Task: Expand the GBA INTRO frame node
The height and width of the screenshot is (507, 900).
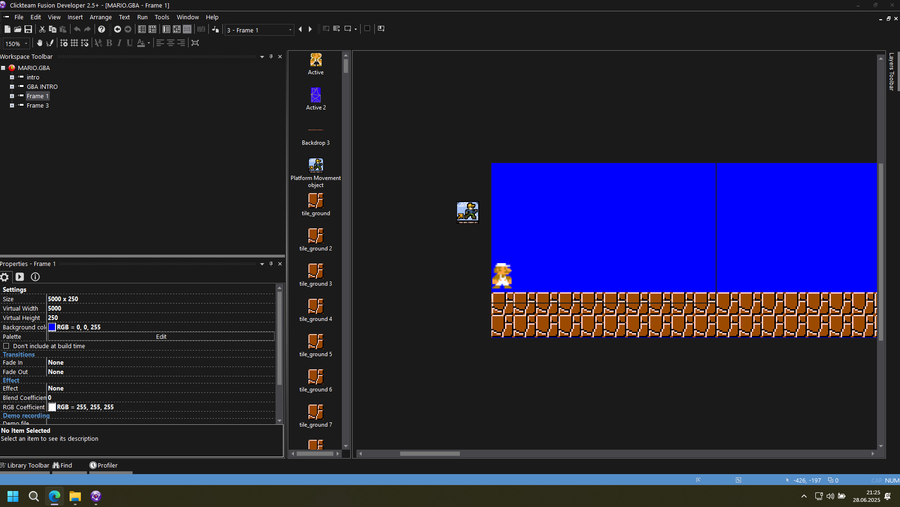Action: click(11, 87)
